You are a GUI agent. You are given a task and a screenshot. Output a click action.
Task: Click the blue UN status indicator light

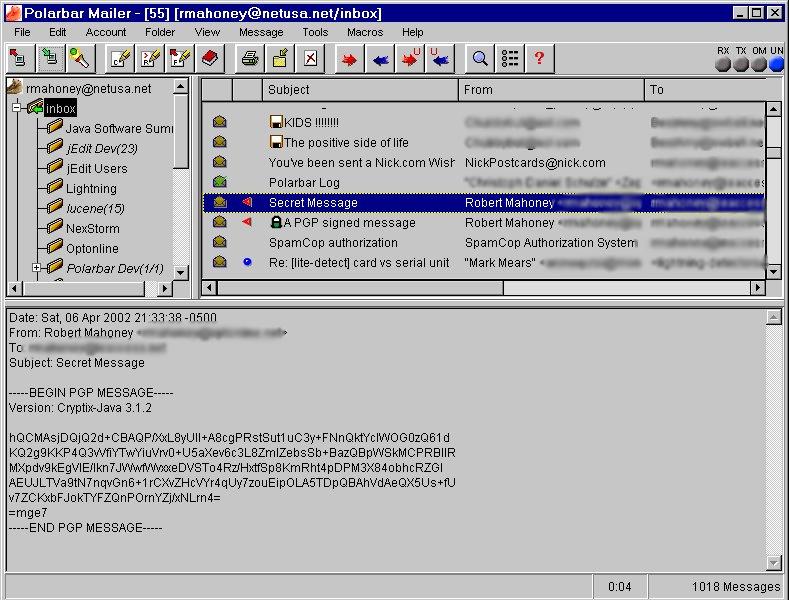(776, 65)
